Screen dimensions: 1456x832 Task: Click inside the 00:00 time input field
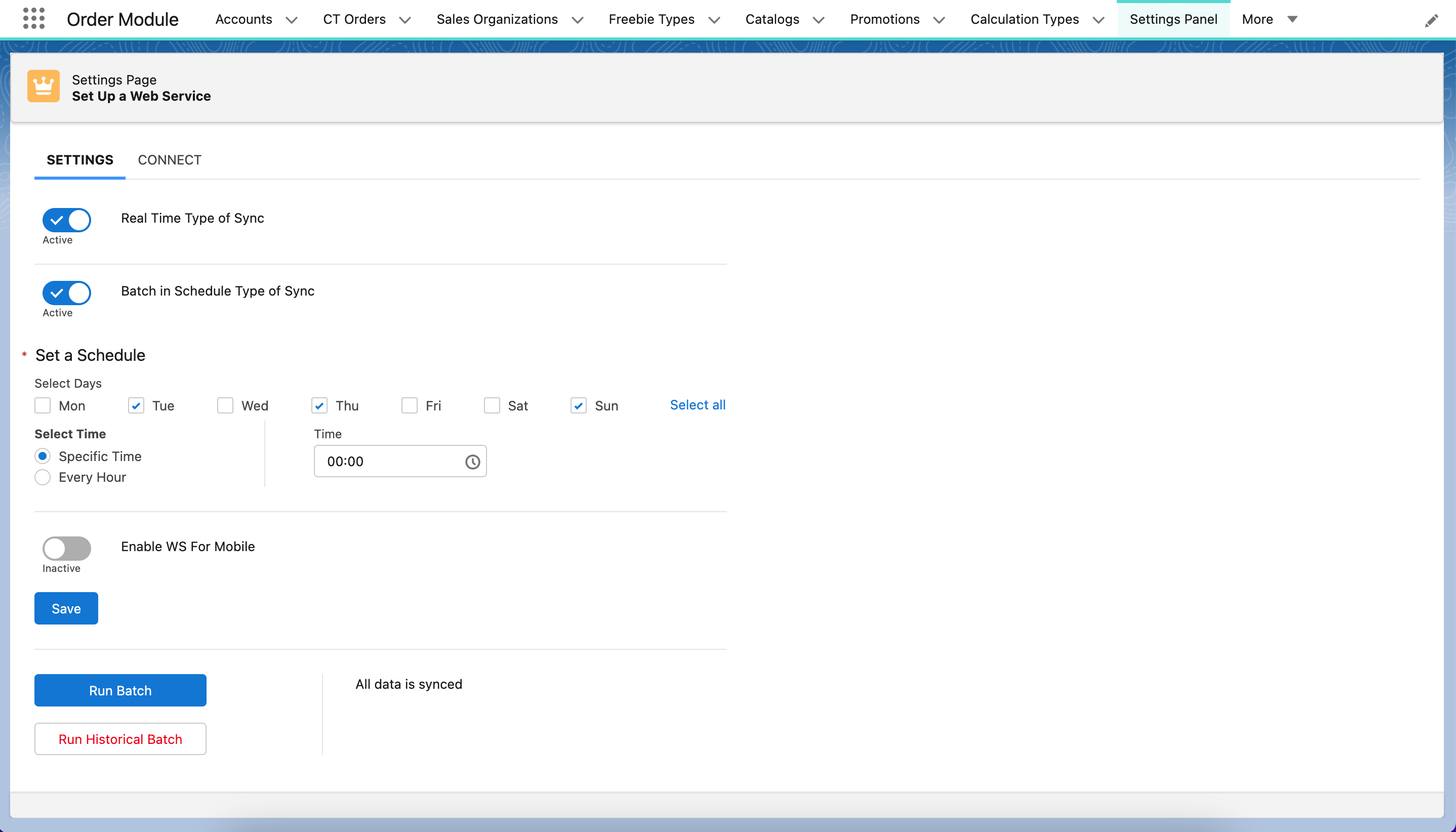click(x=389, y=461)
